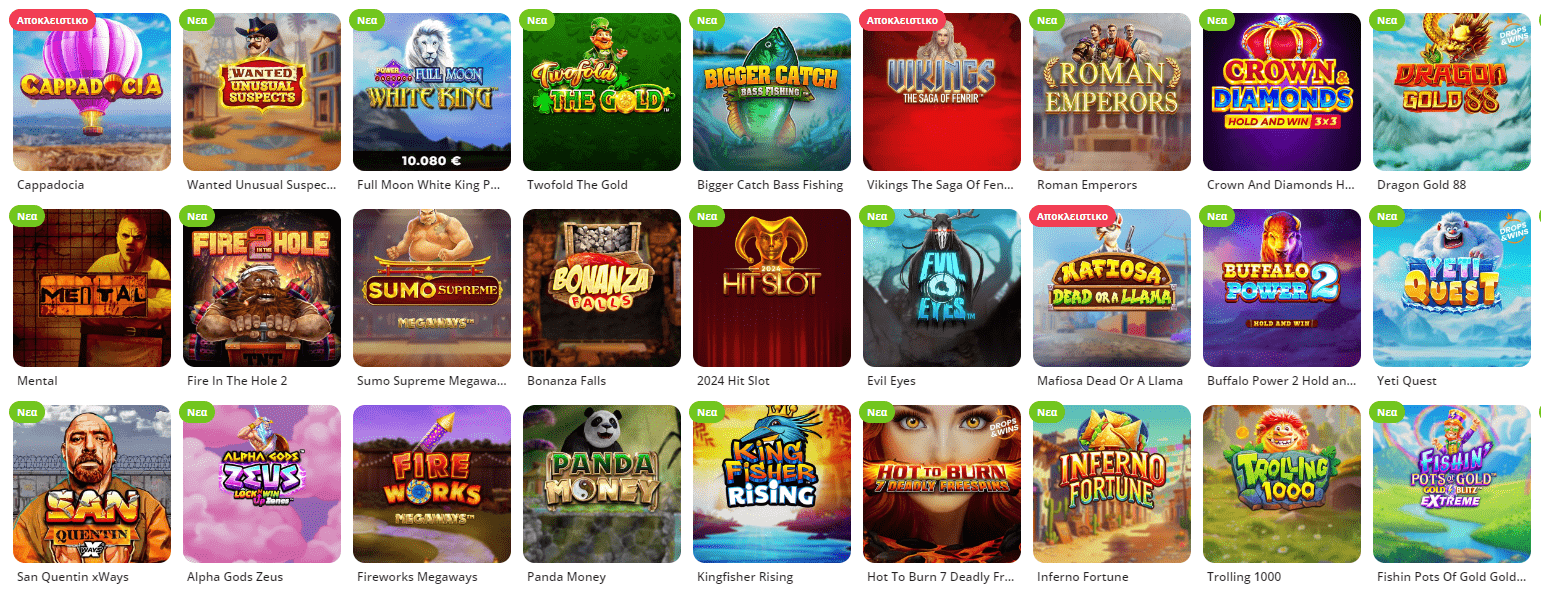Open the Cappadocia game thumbnail

pos(92,92)
